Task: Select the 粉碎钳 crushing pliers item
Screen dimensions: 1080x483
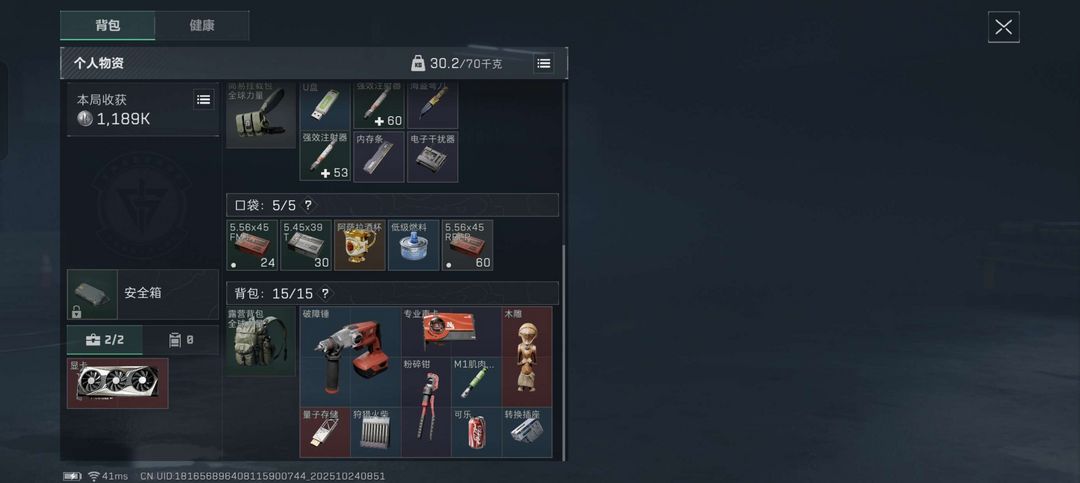Action: pos(426,407)
